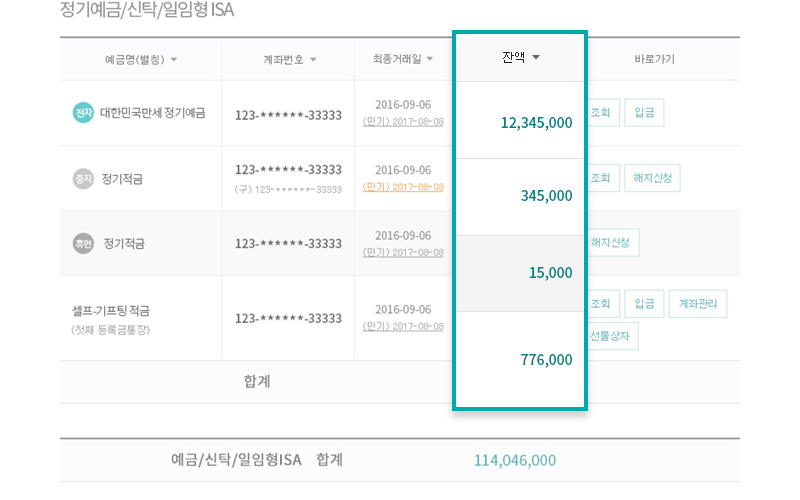800x500 pixels.
Task: Open the 셀프-기프팅 적금 account name
Action: click(111, 310)
